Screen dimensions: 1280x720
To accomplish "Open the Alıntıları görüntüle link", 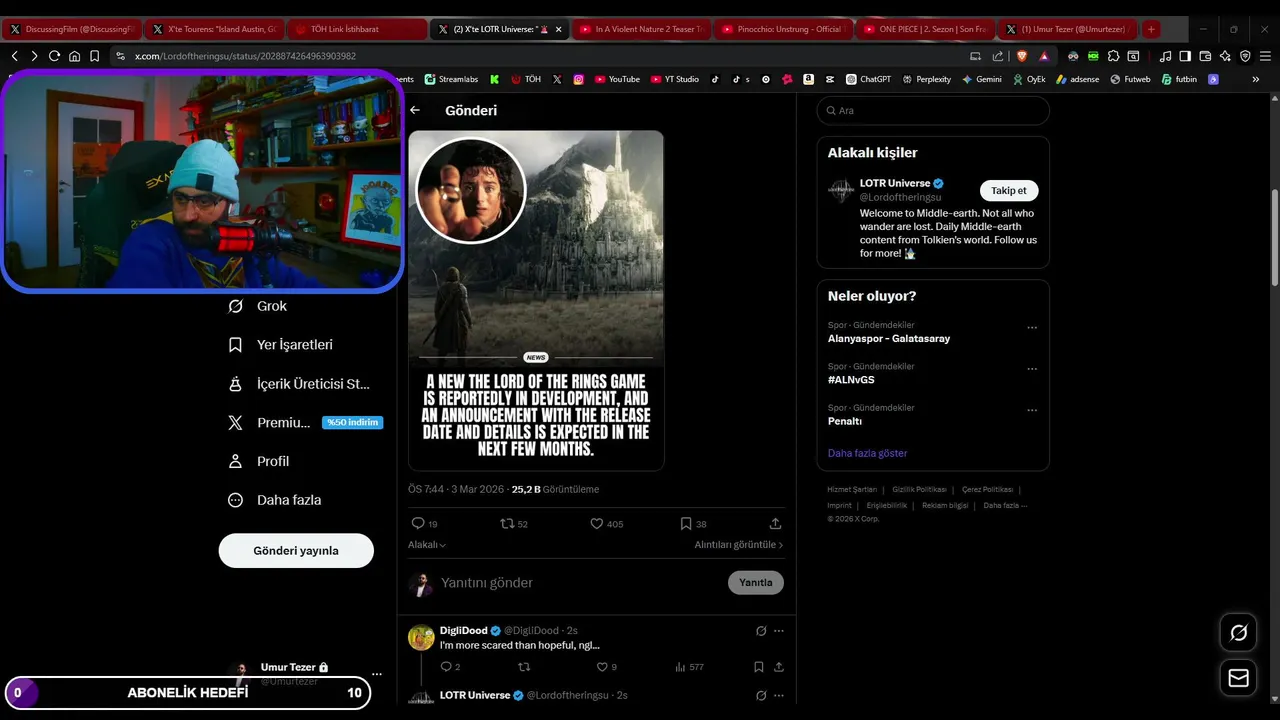I will (x=739, y=545).
